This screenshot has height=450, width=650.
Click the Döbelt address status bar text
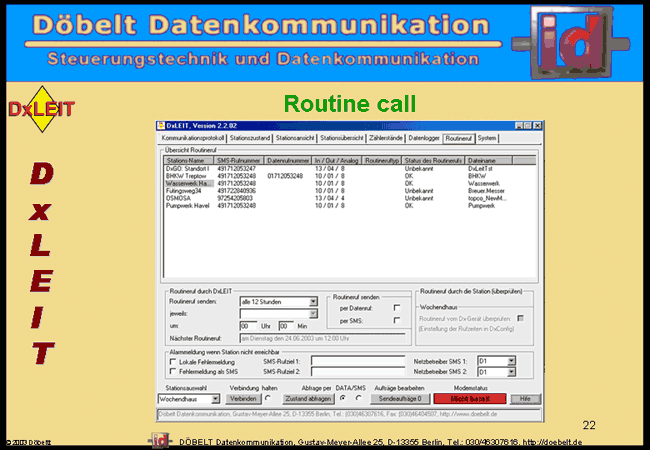[327, 414]
